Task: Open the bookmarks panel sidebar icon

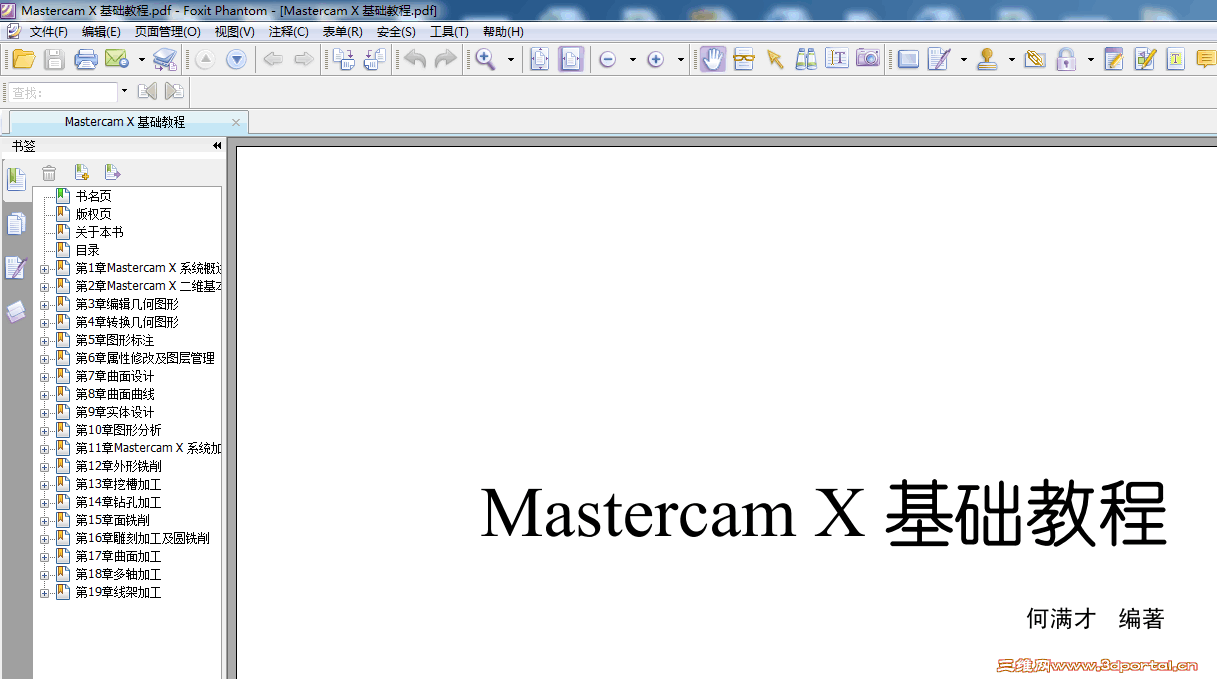Action: tap(16, 180)
